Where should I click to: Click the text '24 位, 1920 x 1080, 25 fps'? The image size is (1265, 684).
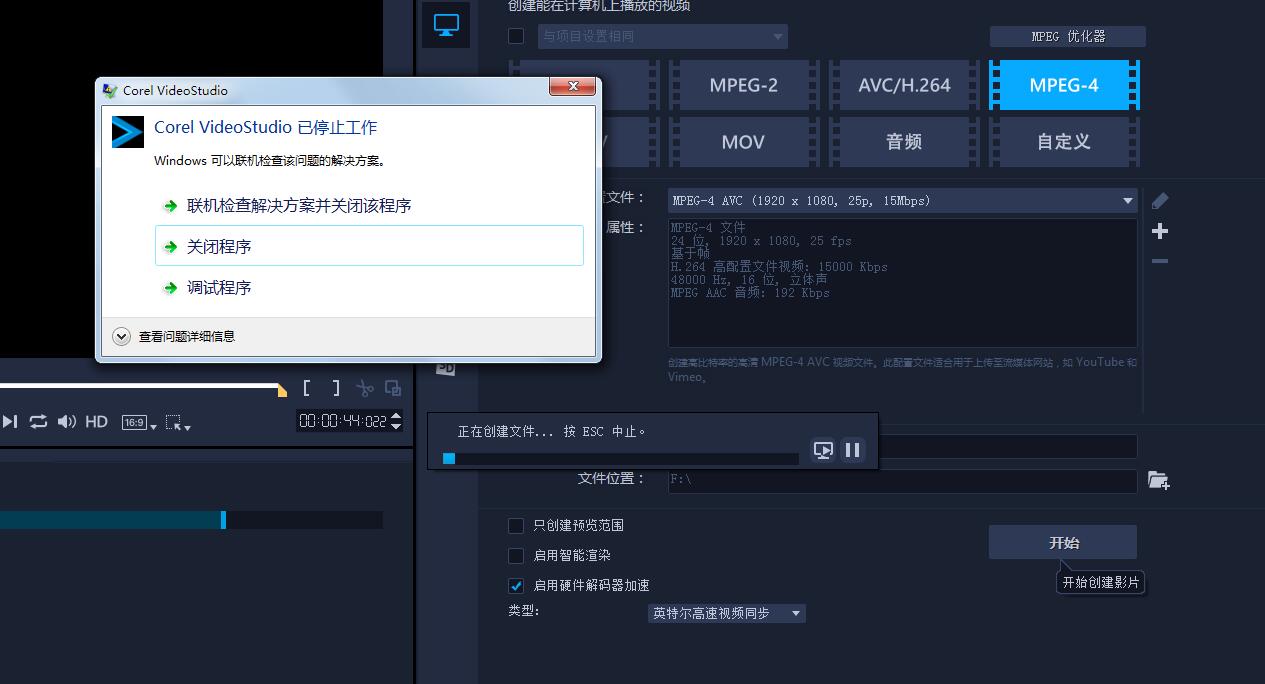(x=761, y=241)
